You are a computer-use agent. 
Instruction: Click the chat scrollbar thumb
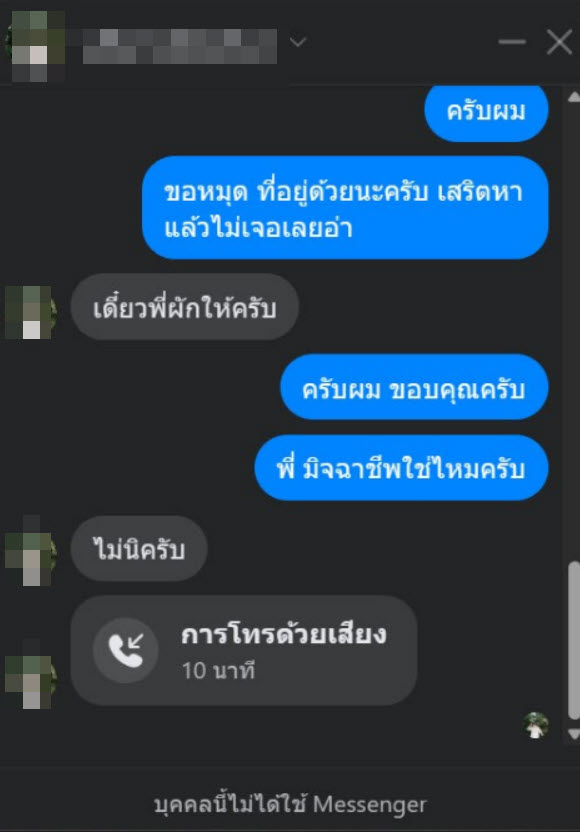coord(574,640)
